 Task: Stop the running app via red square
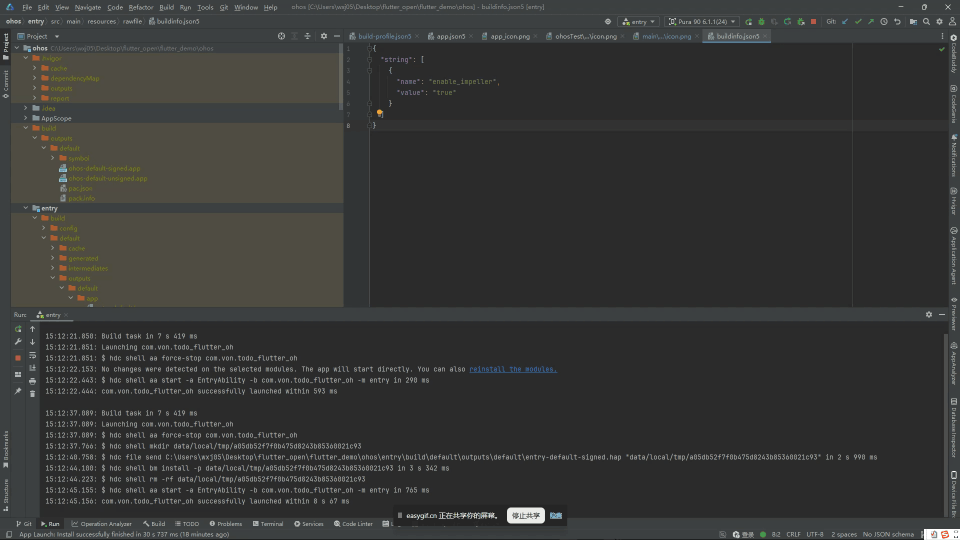click(x=814, y=21)
